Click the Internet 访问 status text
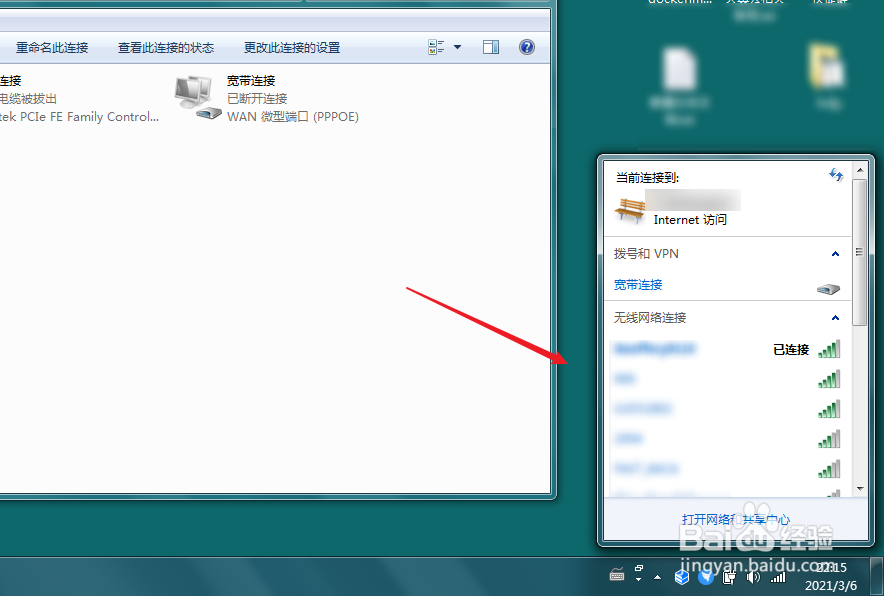This screenshot has width=884, height=596. coord(690,220)
